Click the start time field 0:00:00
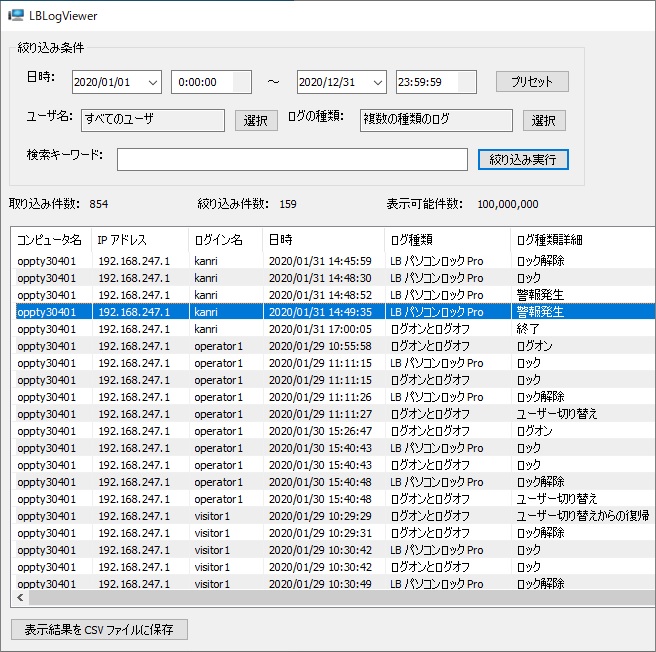 (x=211, y=82)
